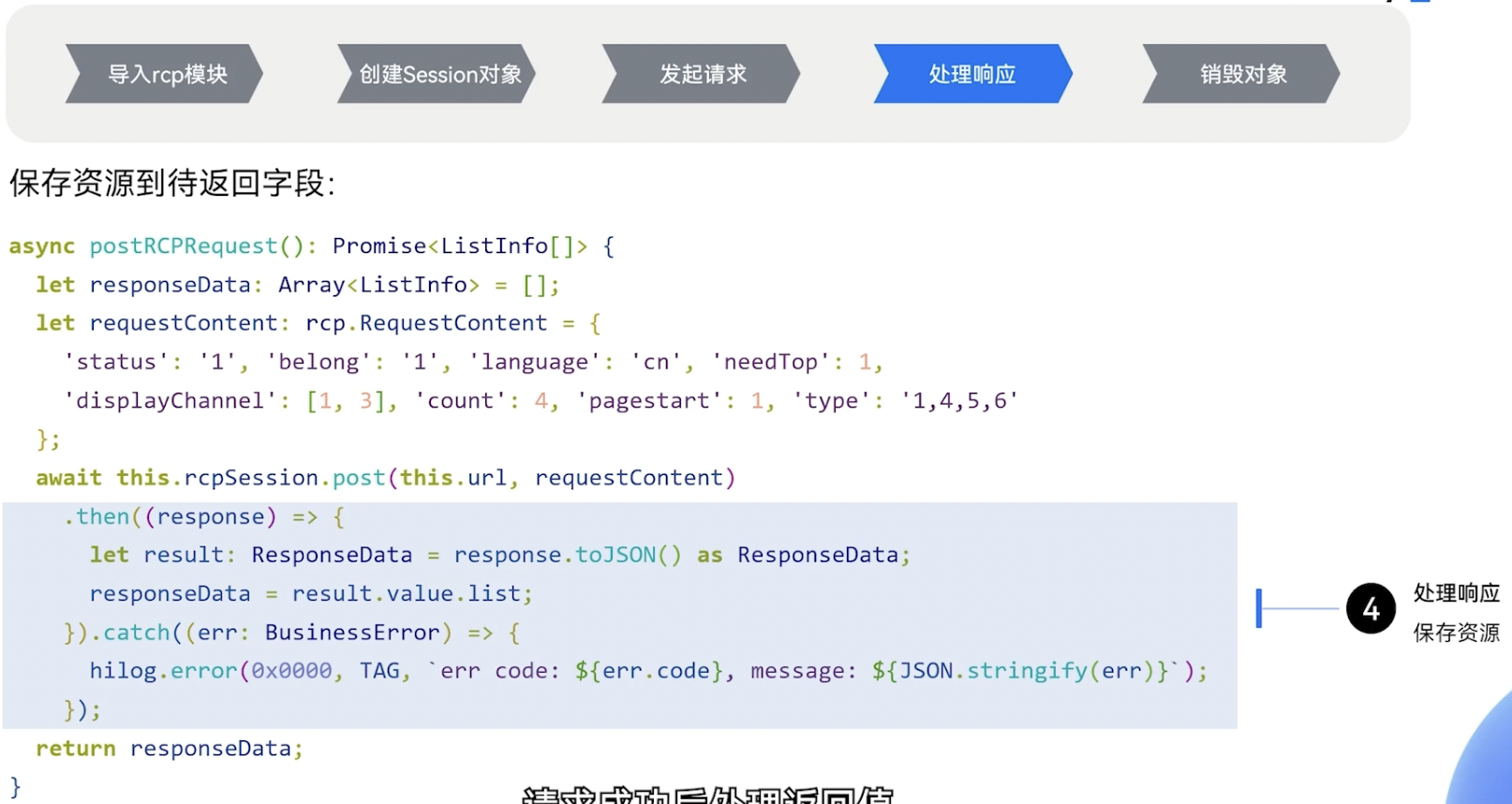Click the let result: ResponseData line

(x=500, y=556)
